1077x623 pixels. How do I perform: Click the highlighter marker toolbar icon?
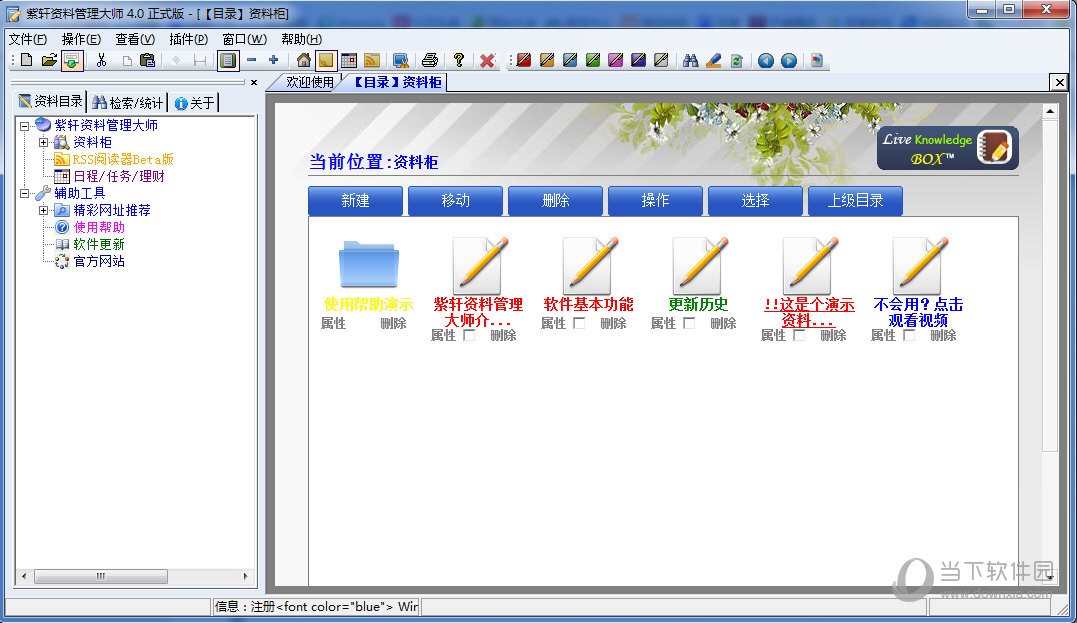click(714, 60)
